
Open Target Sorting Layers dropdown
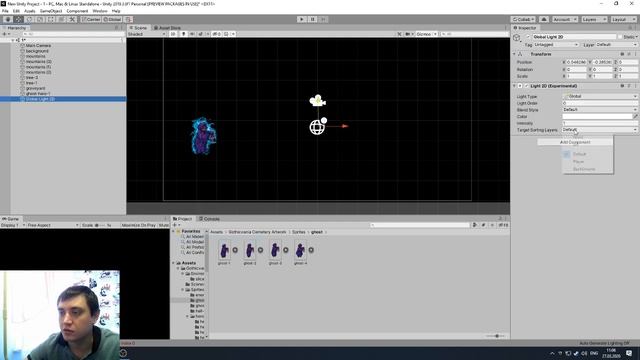600,130
